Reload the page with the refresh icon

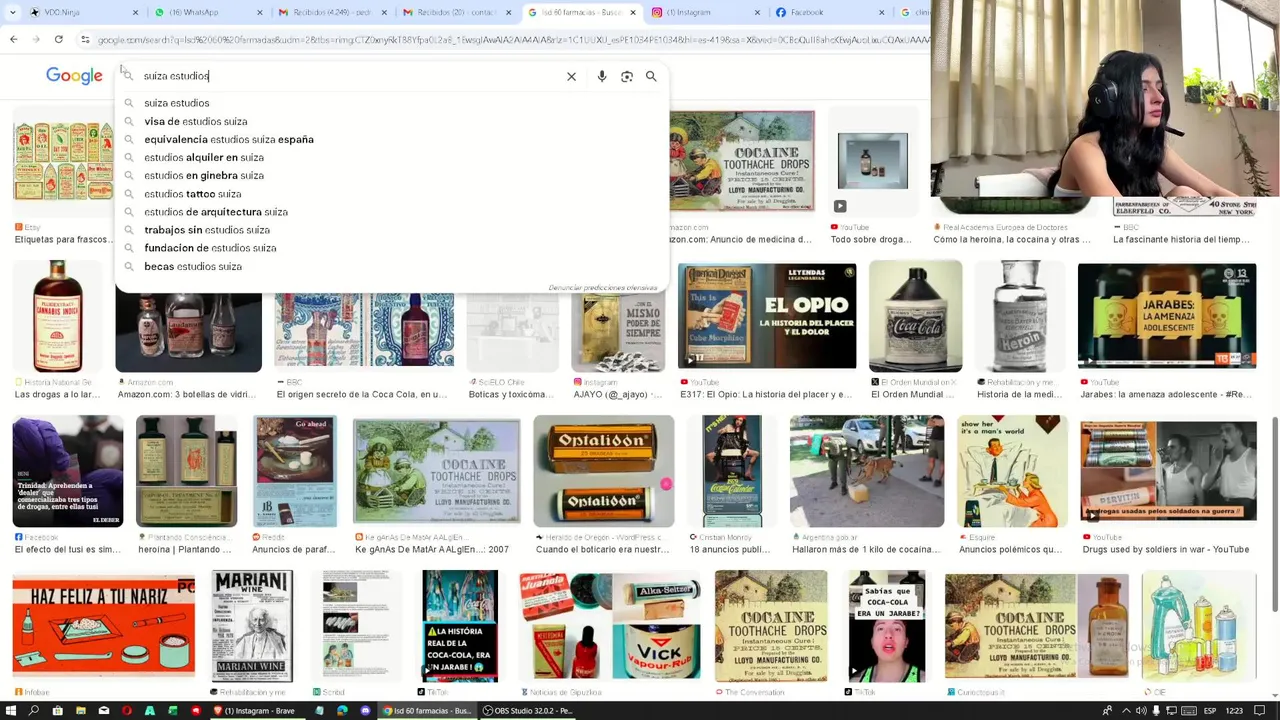tap(59, 39)
